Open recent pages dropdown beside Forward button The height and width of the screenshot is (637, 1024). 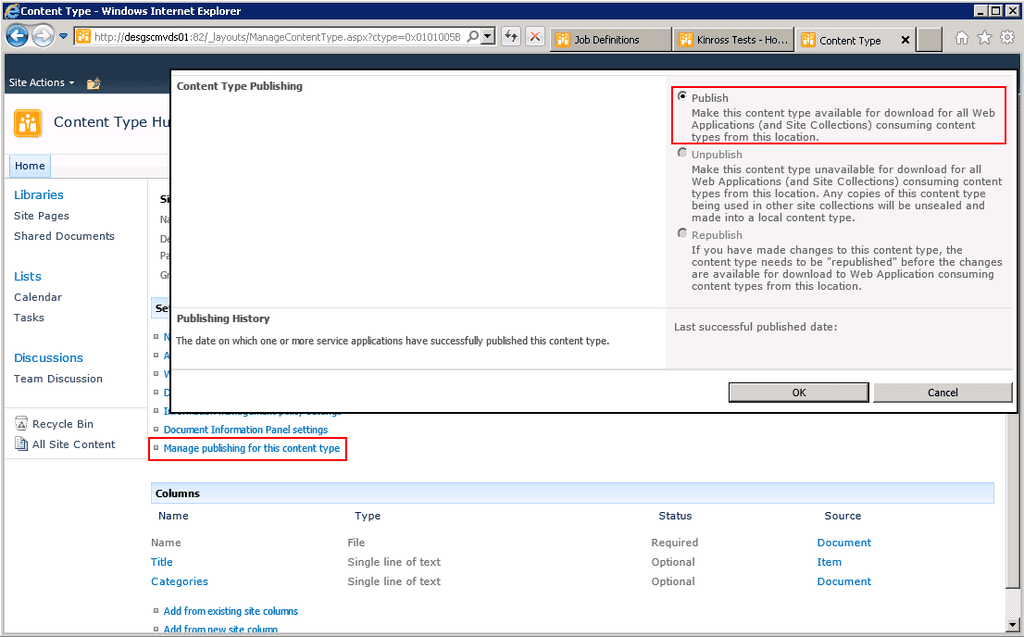point(64,37)
